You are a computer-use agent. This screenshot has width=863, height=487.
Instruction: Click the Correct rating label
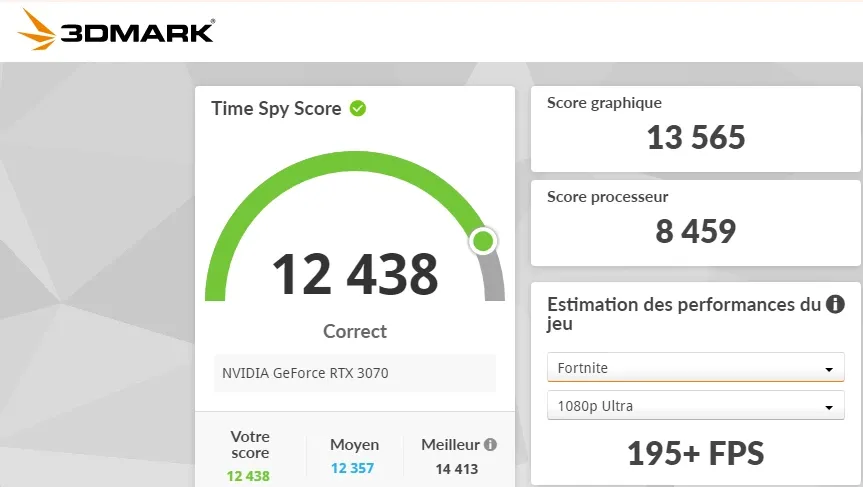(x=355, y=331)
